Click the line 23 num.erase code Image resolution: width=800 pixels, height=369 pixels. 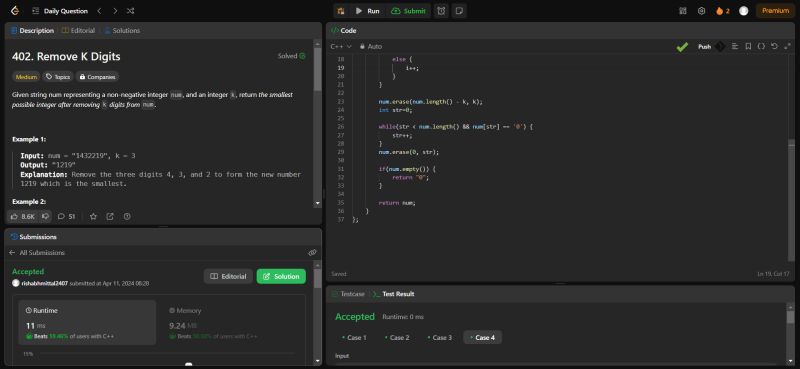coord(430,102)
